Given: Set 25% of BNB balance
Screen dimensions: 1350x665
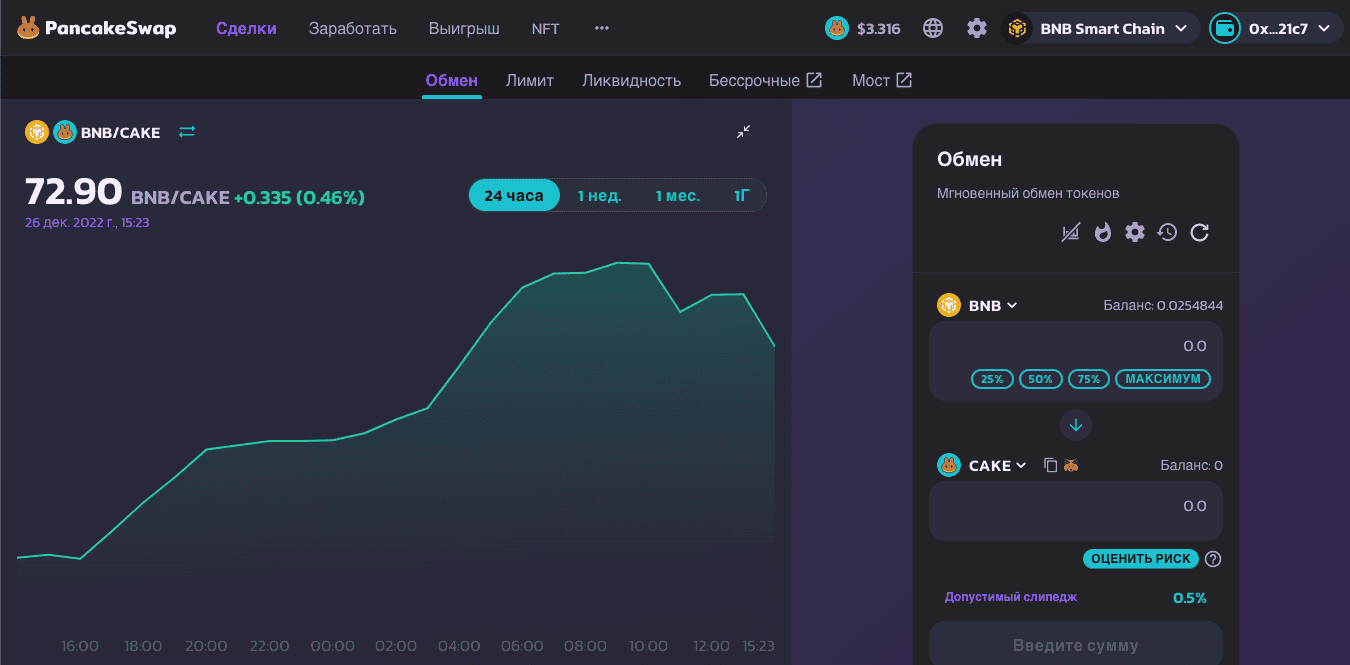Looking at the screenshot, I should (992, 379).
